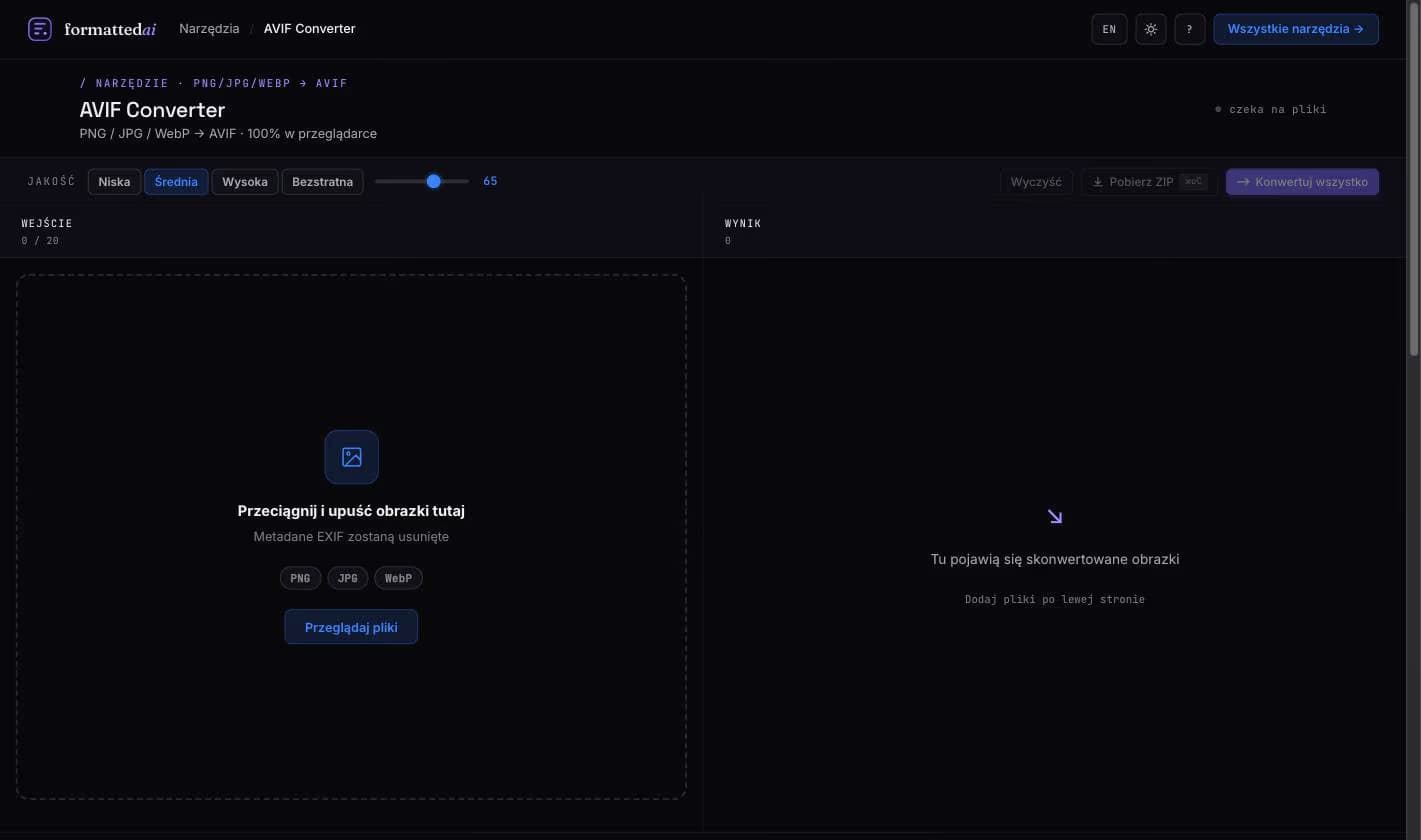The height and width of the screenshot is (840, 1421).
Task: Click the page vertical scrollbar
Action: pyautogui.click(x=1413, y=178)
